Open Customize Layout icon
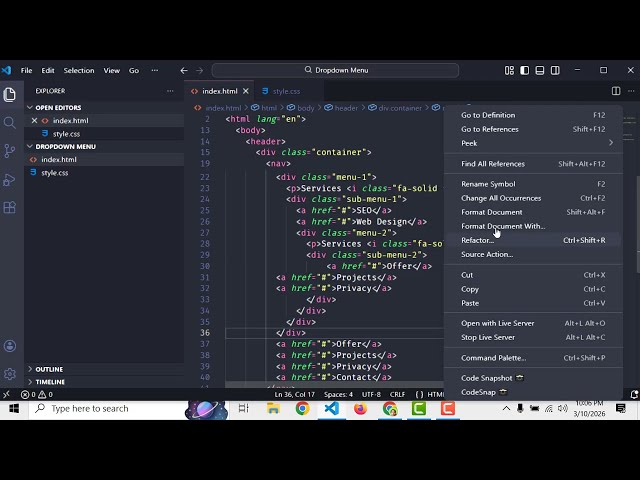Image resolution: width=640 pixels, height=480 pixels. [x=509, y=70]
